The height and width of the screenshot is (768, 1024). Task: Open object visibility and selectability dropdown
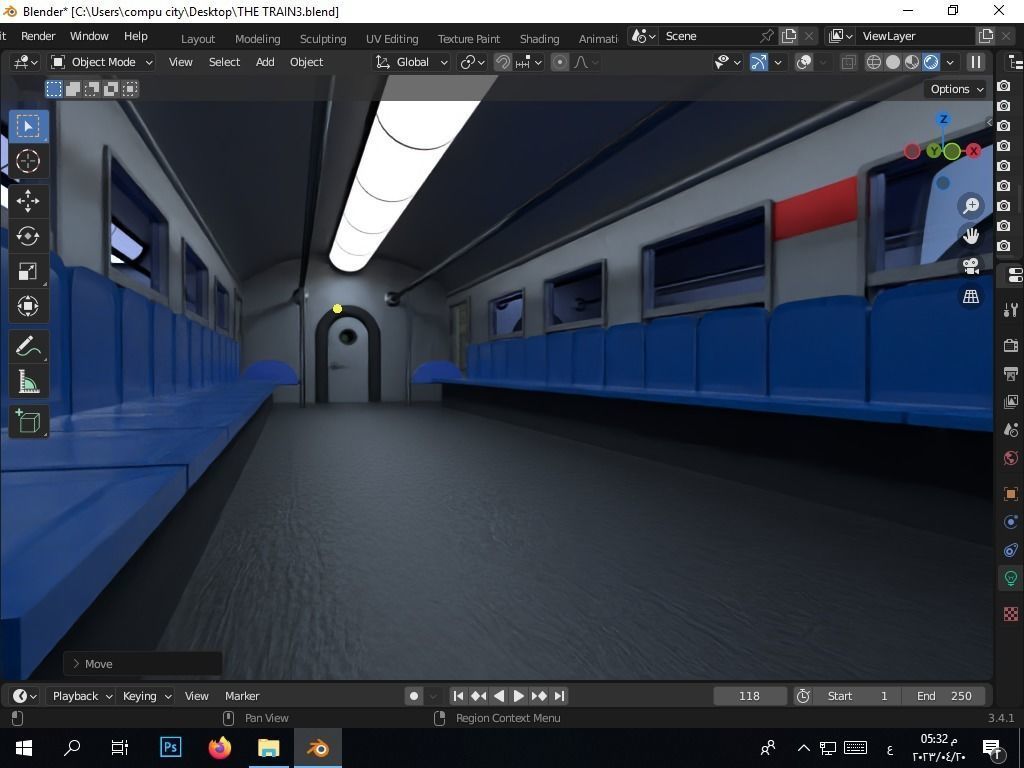tap(728, 62)
